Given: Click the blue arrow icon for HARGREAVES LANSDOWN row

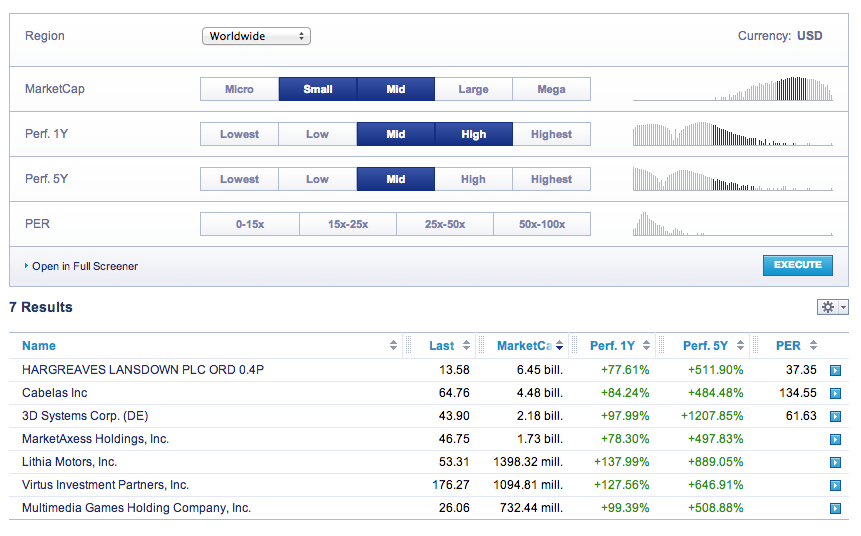Looking at the screenshot, I should [835, 371].
